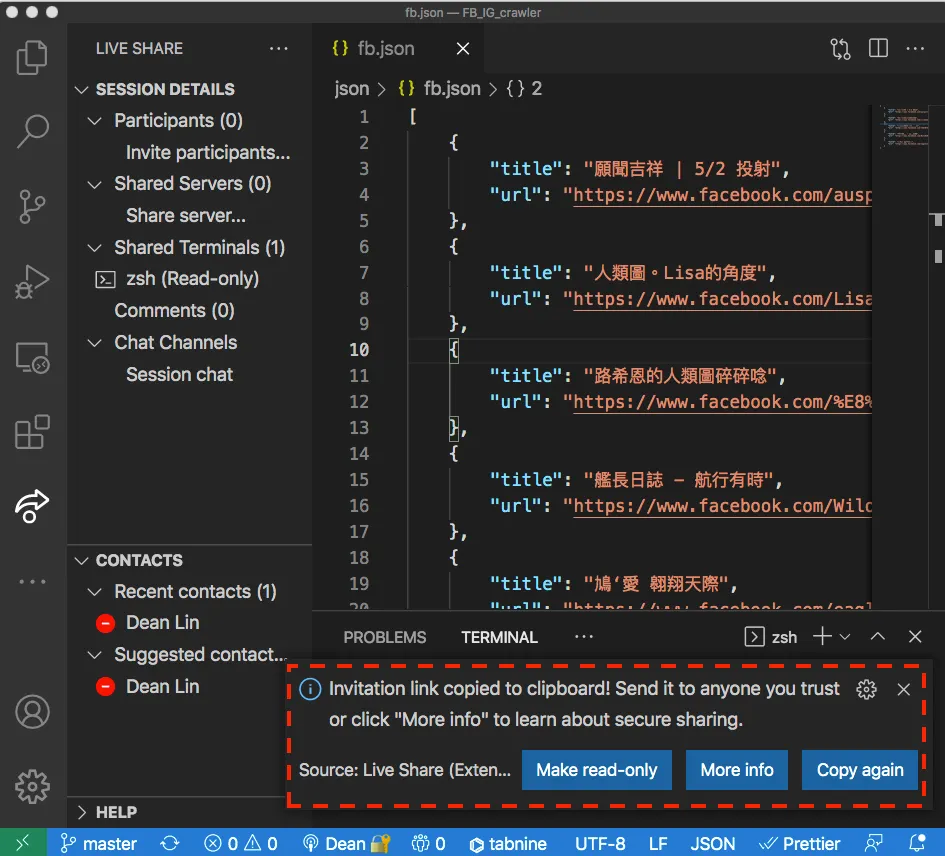
Task: Maximize the terminal panel with caret
Action: click(x=878, y=637)
